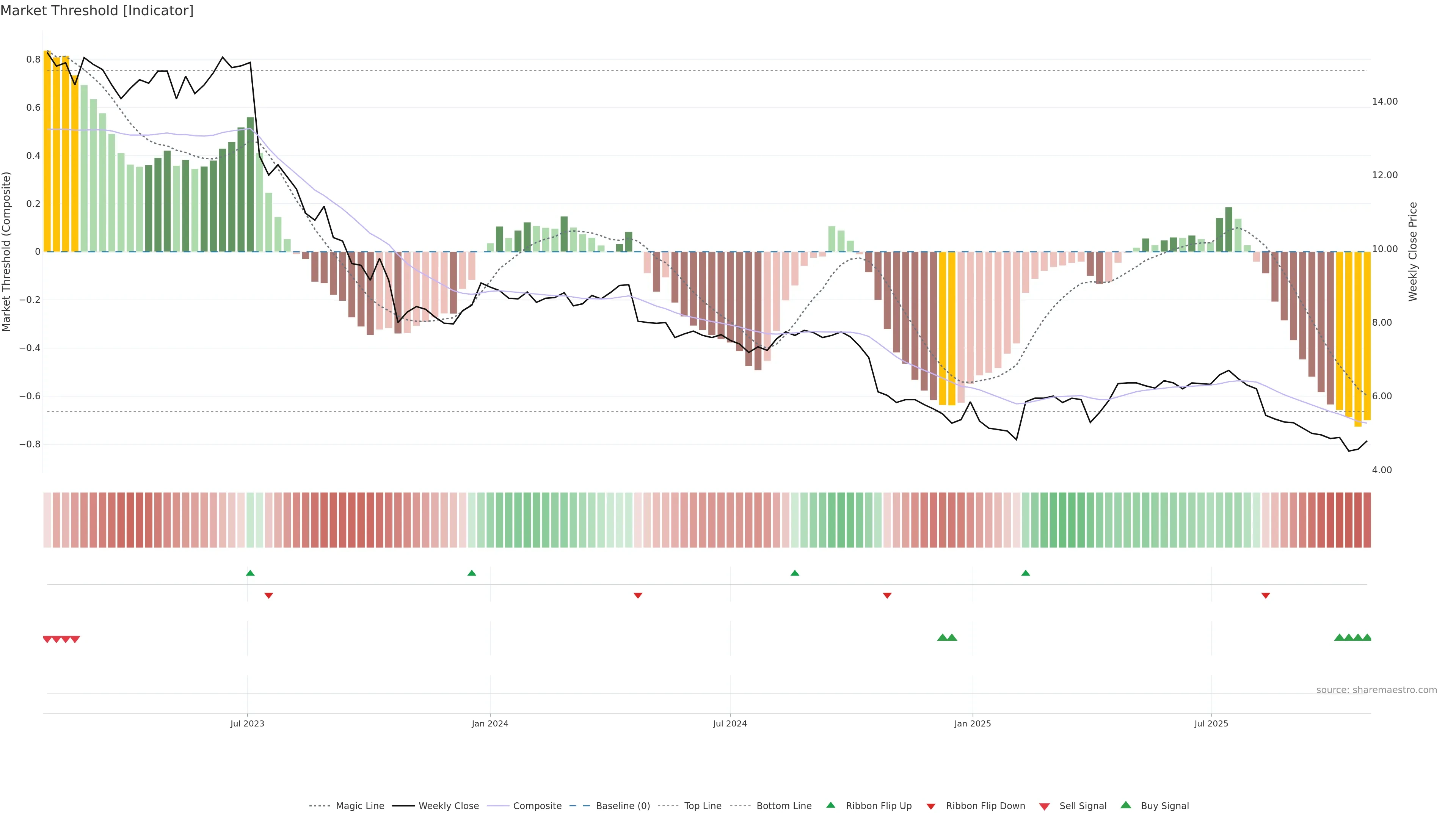
Task: Click the green flip-up marker after Jan 2025
Action: [1025, 573]
